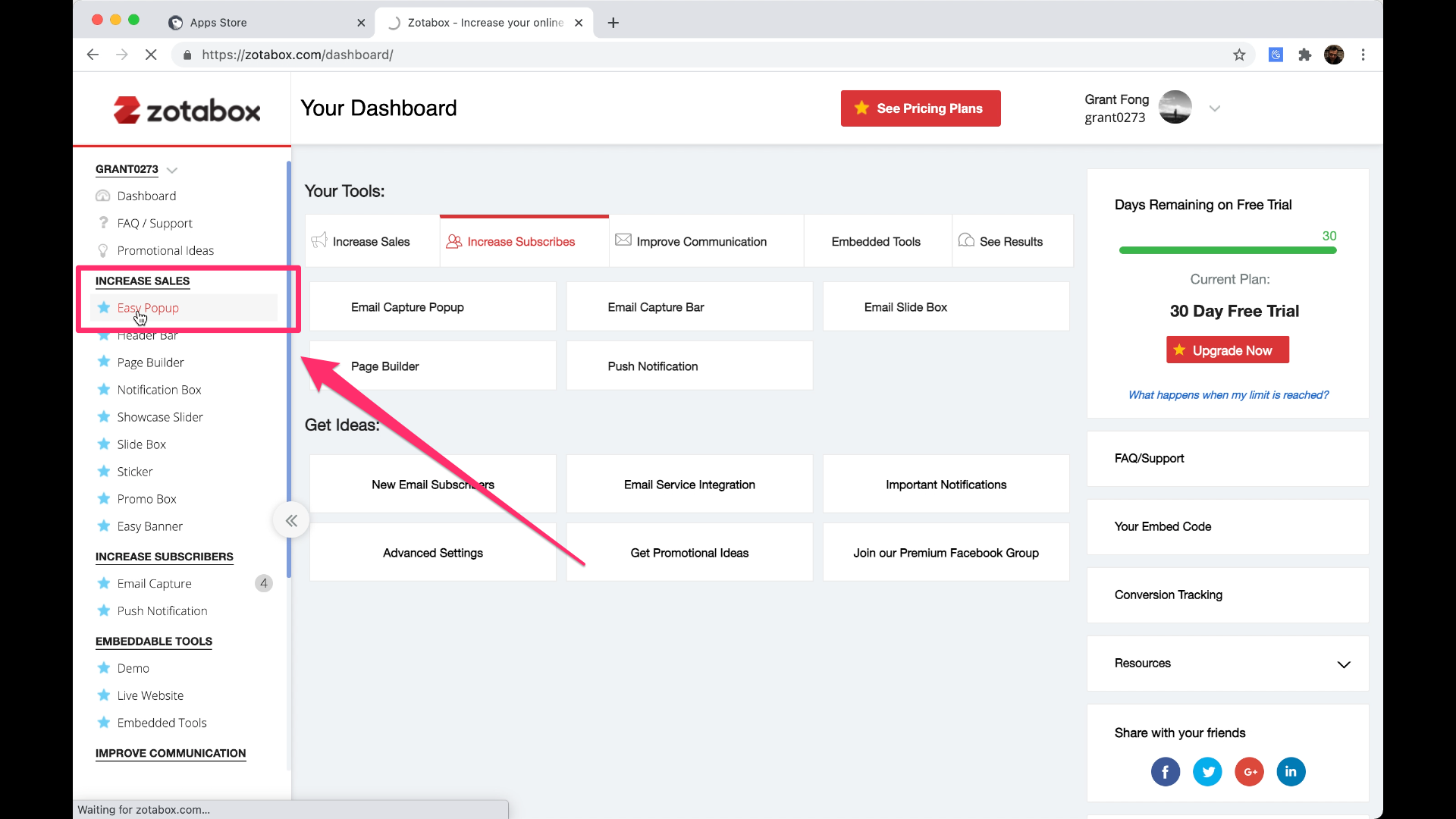Click the sidebar scrollbar
Screen dimensions: 1456x819
pyautogui.click(x=289, y=369)
